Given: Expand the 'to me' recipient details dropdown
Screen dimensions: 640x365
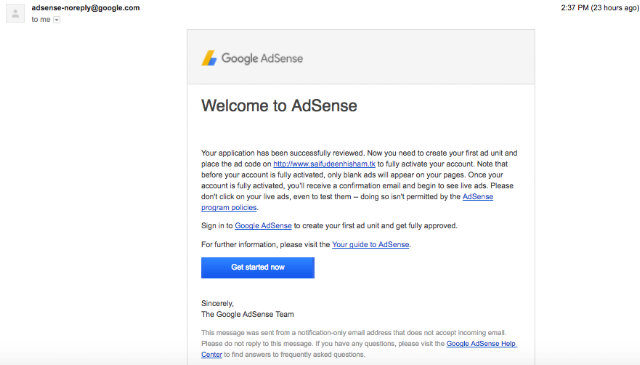Looking at the screenshot, I should [57, 20].
